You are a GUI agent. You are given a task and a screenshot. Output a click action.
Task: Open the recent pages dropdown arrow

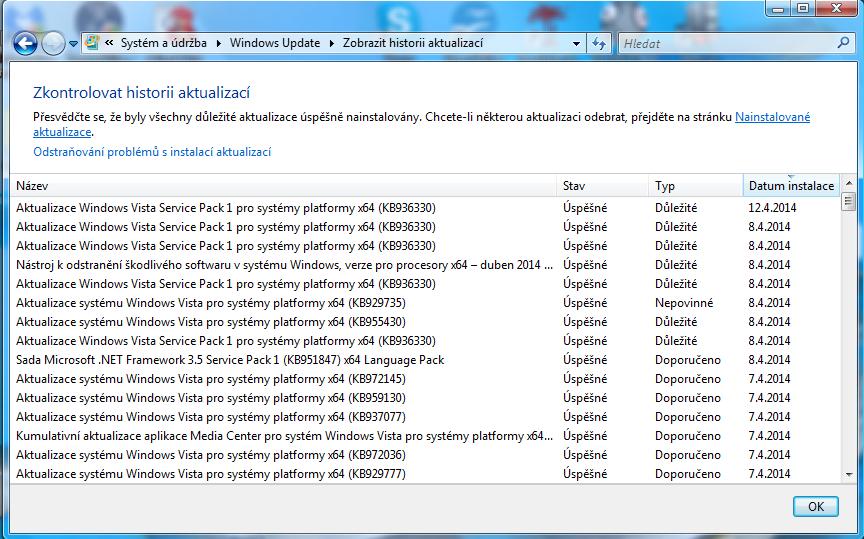[73, 44]
